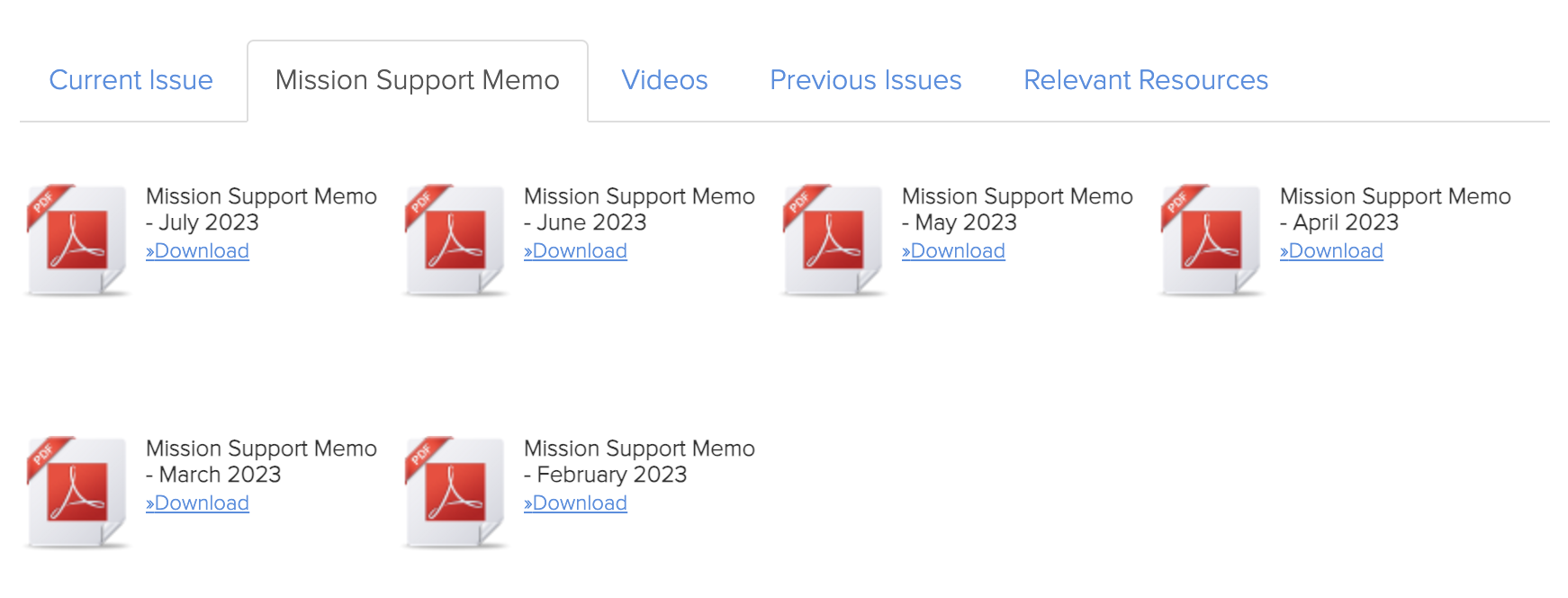Download the April 2023 memo

tap(1332, 251)
